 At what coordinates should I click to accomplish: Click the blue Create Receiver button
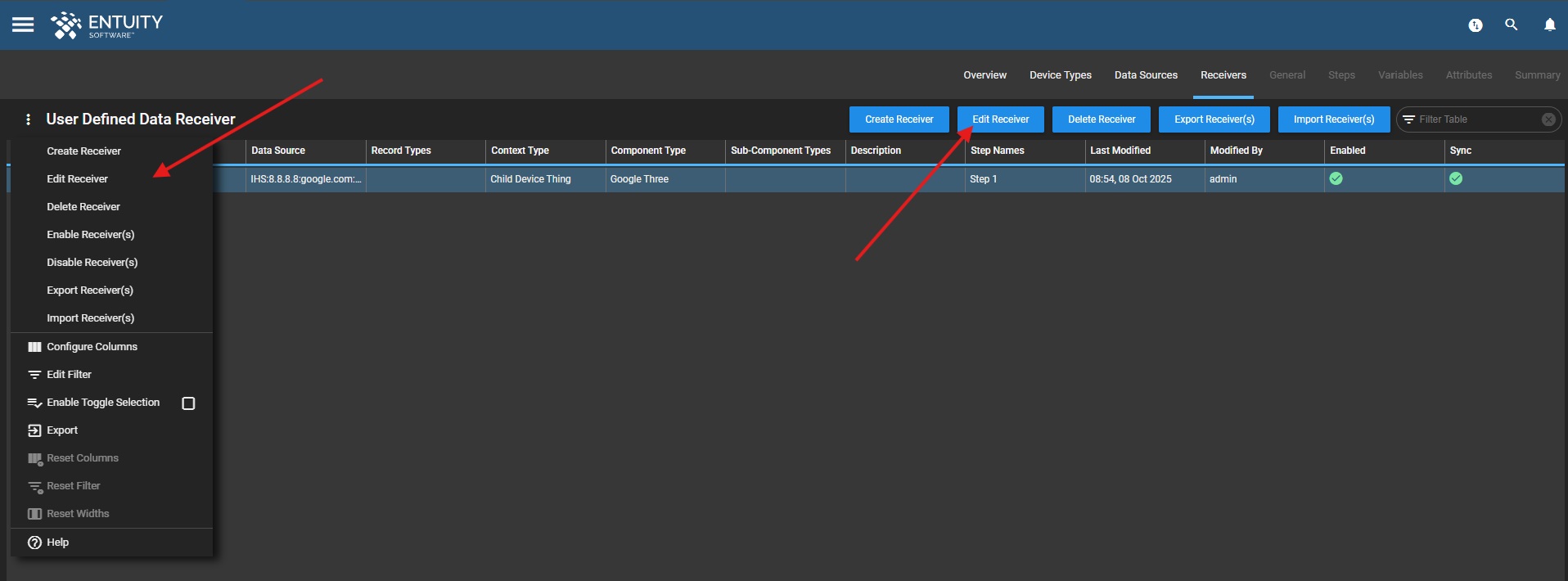click(x=899, y=119)
